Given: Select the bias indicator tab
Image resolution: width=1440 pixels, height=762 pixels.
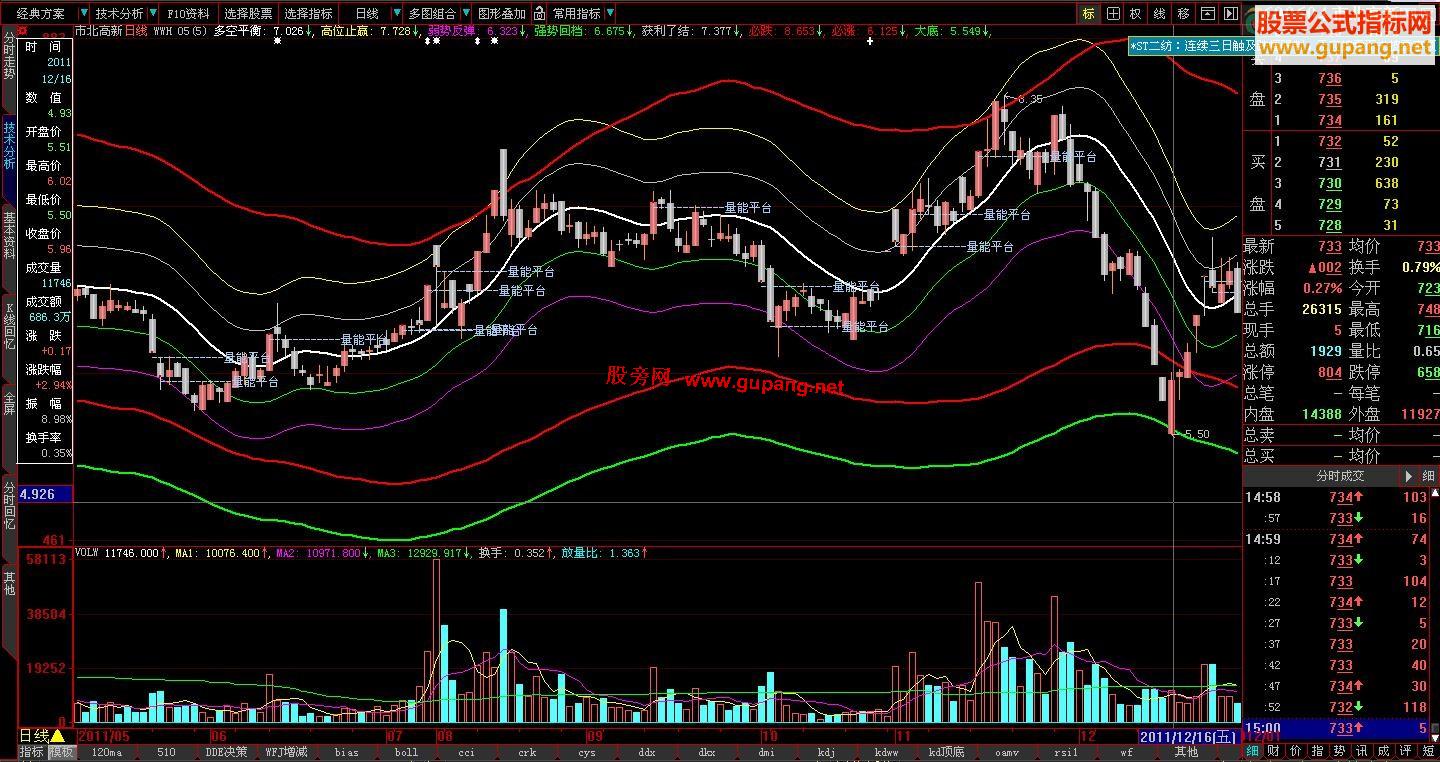Looking at the screenshot, I should [x=346, y=752].
